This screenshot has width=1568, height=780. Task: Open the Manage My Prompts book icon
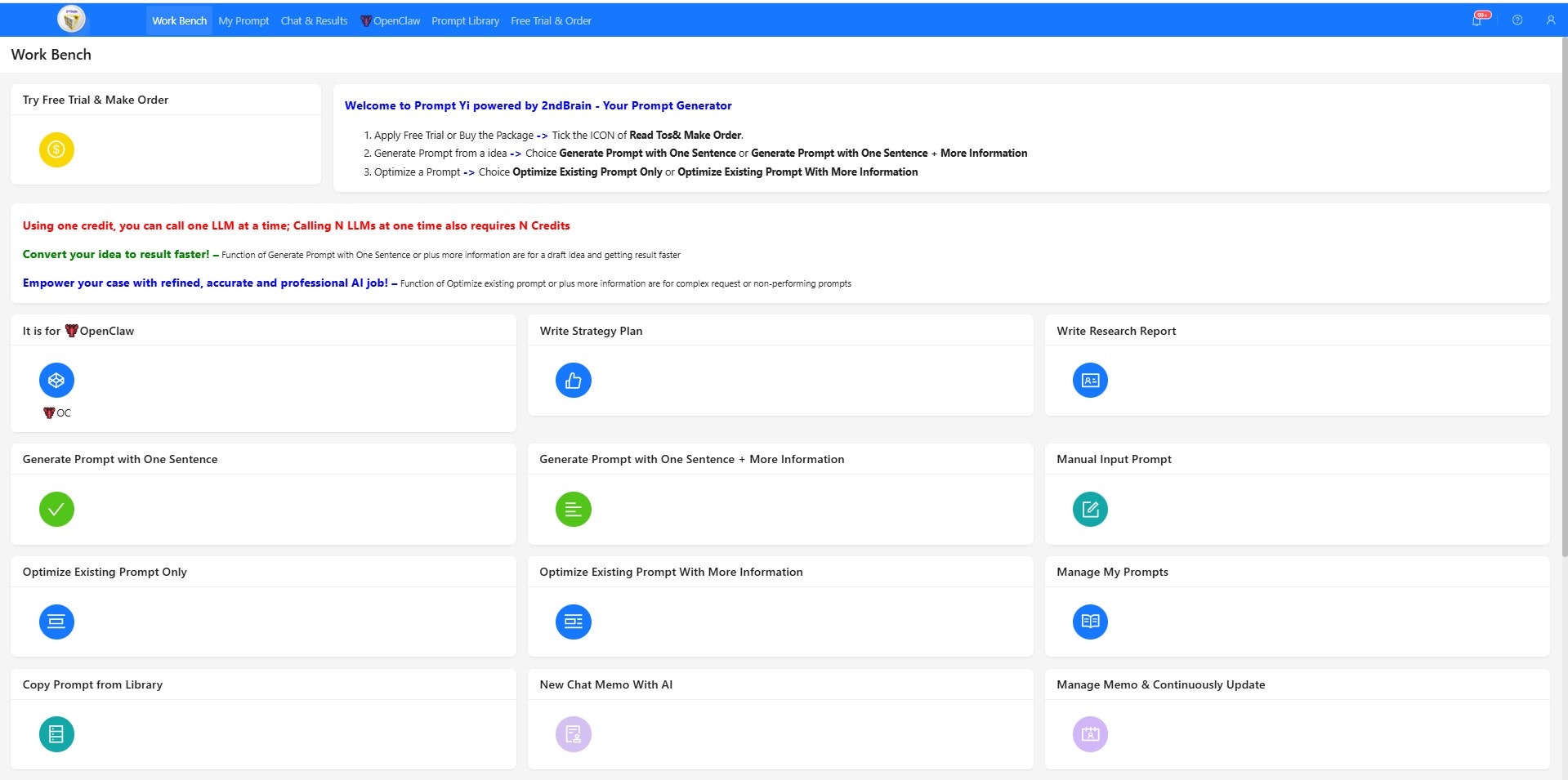[1089, 621]
